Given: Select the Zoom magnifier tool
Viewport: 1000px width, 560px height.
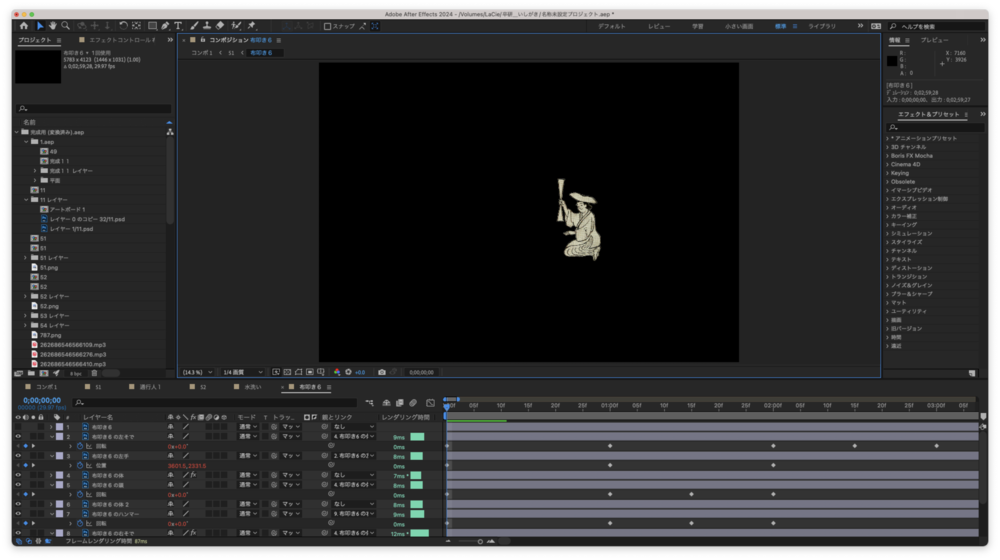Looking at the screenshot, I should (x=66, y=26).
